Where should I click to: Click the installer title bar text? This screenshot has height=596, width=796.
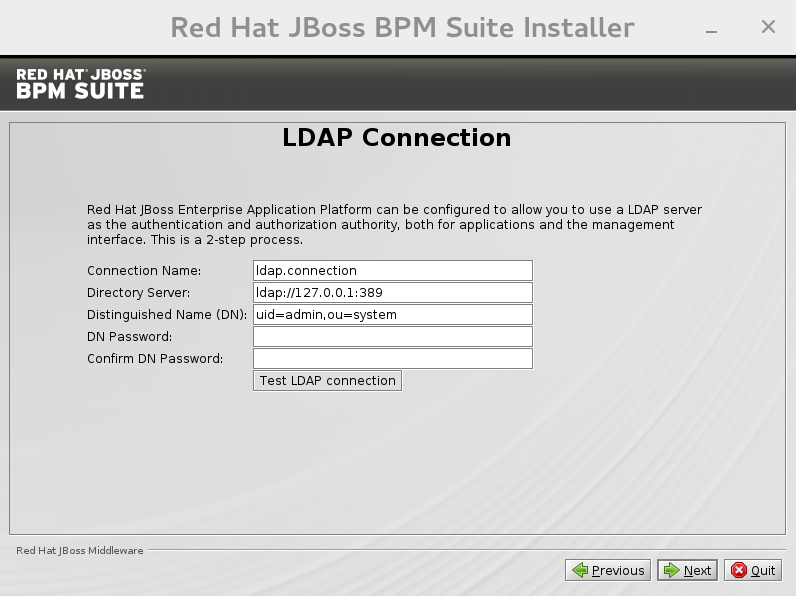pos(402,27)
